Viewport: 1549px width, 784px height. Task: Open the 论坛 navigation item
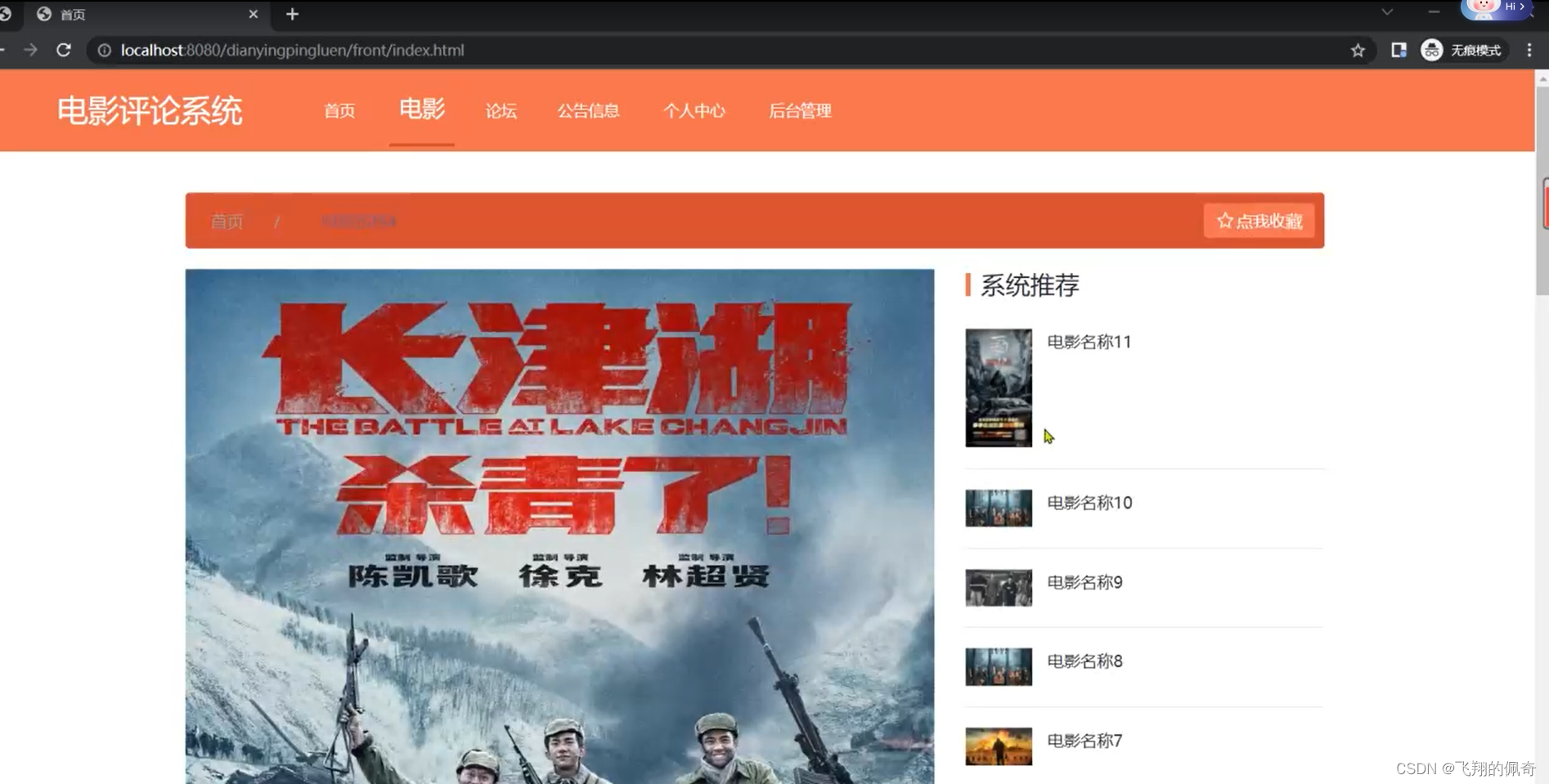tap(501, 110)
